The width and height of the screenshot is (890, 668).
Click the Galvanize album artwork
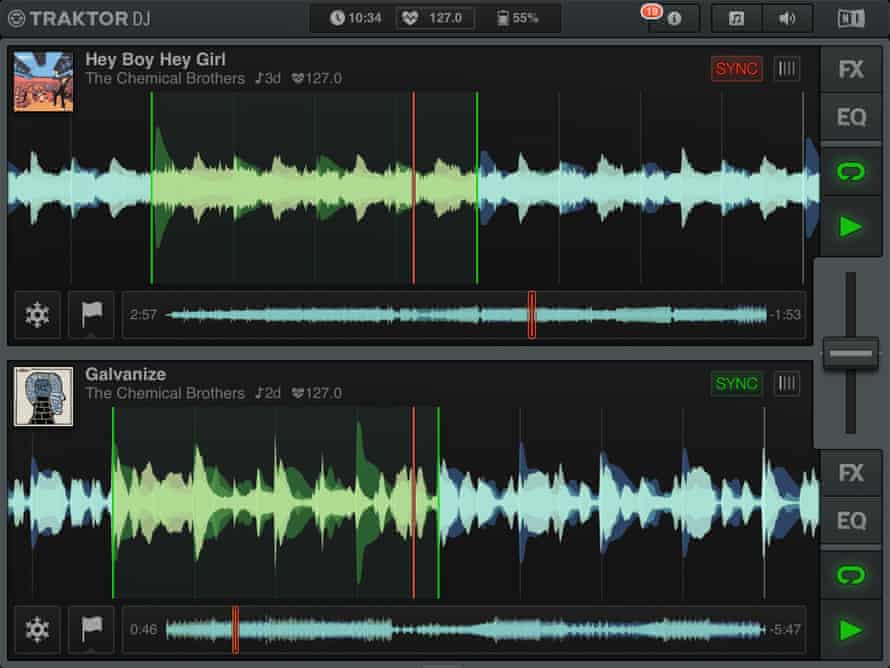pos(45,396)
